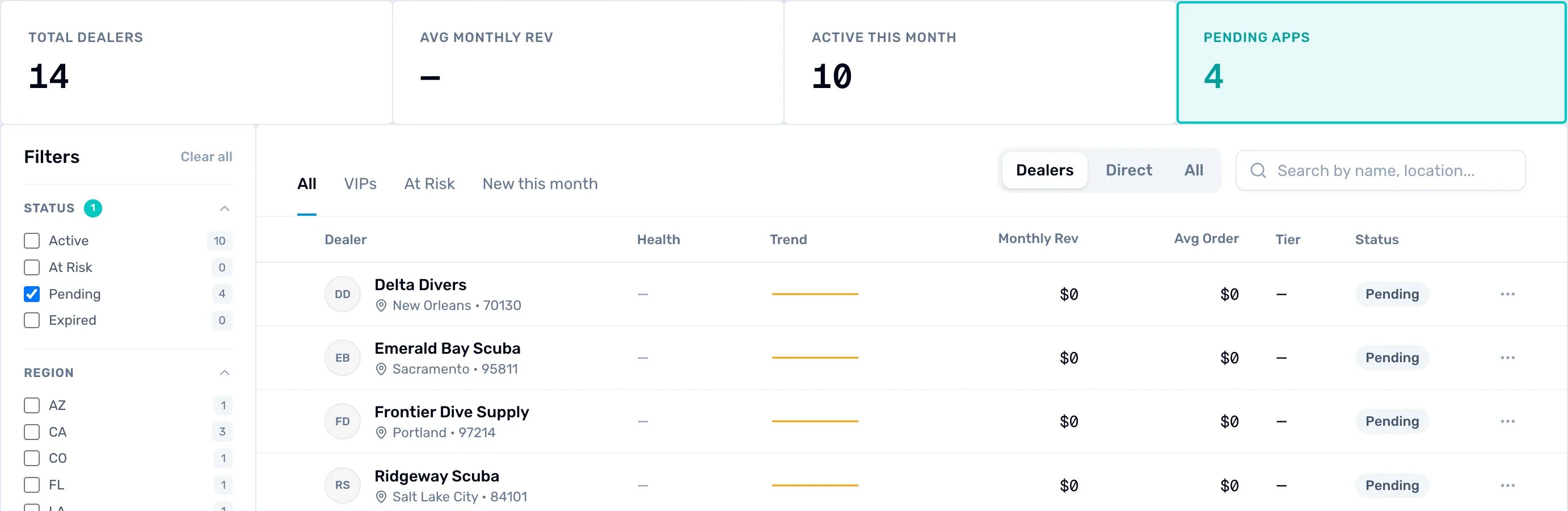Switch to the Direct segment

1128,170
